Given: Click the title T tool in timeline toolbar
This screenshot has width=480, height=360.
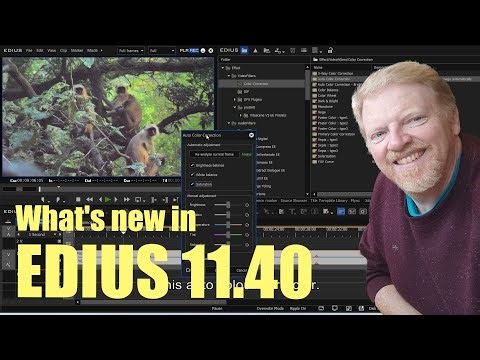Looking at the screenshot, I should [x=292, y=211].
